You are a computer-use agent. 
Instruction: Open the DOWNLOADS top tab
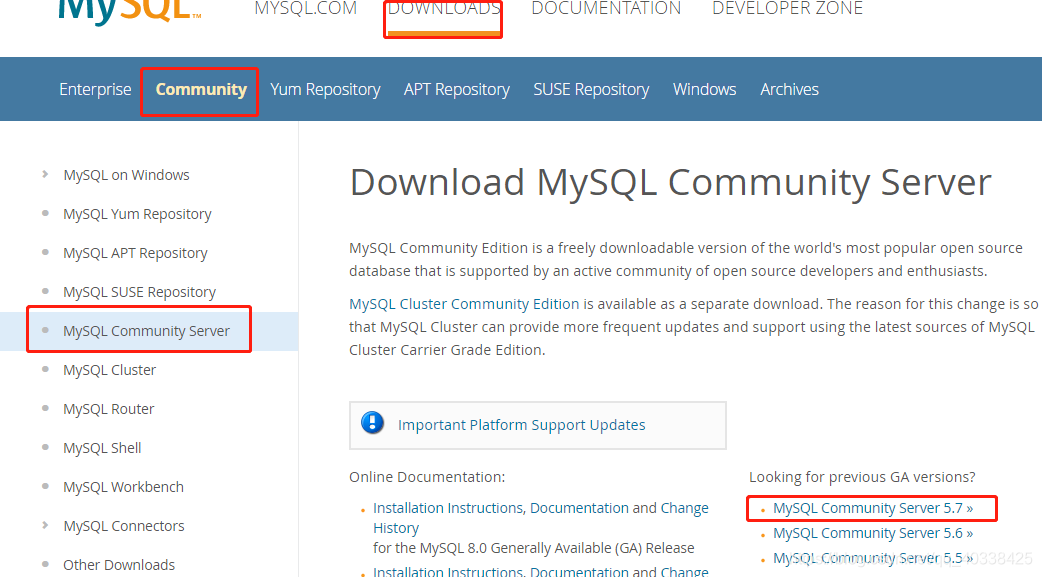point(443,9)
